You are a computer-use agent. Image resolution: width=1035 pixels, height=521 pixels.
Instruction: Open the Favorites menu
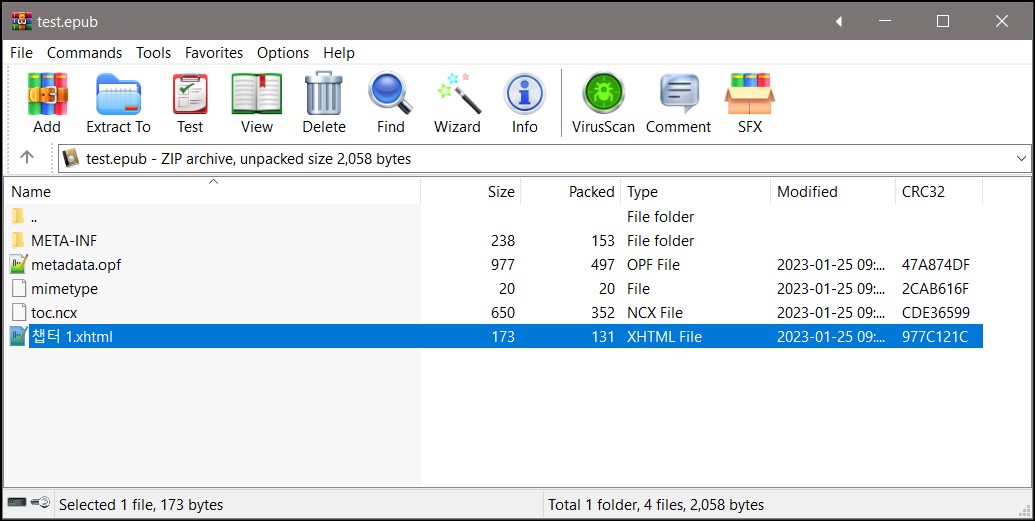coord(214,53)
